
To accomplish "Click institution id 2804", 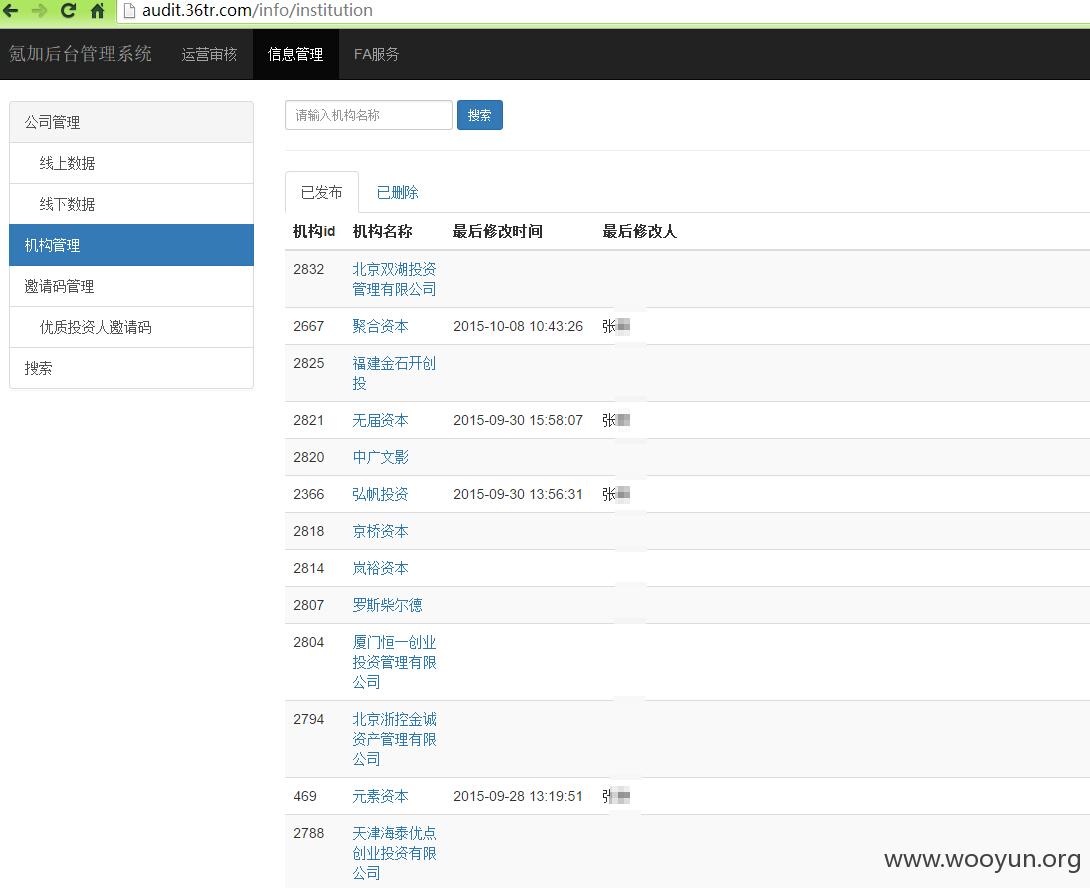I will click(309, 642).
